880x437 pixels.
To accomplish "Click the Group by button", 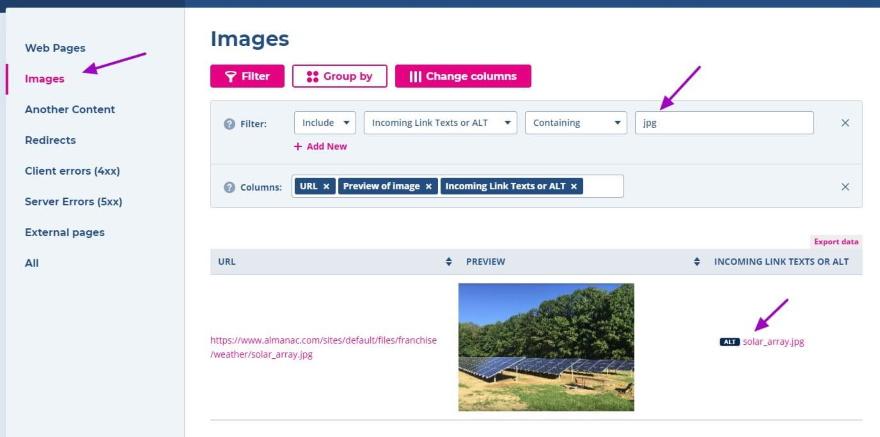I will pyautogui.click(x=340, y=76).
